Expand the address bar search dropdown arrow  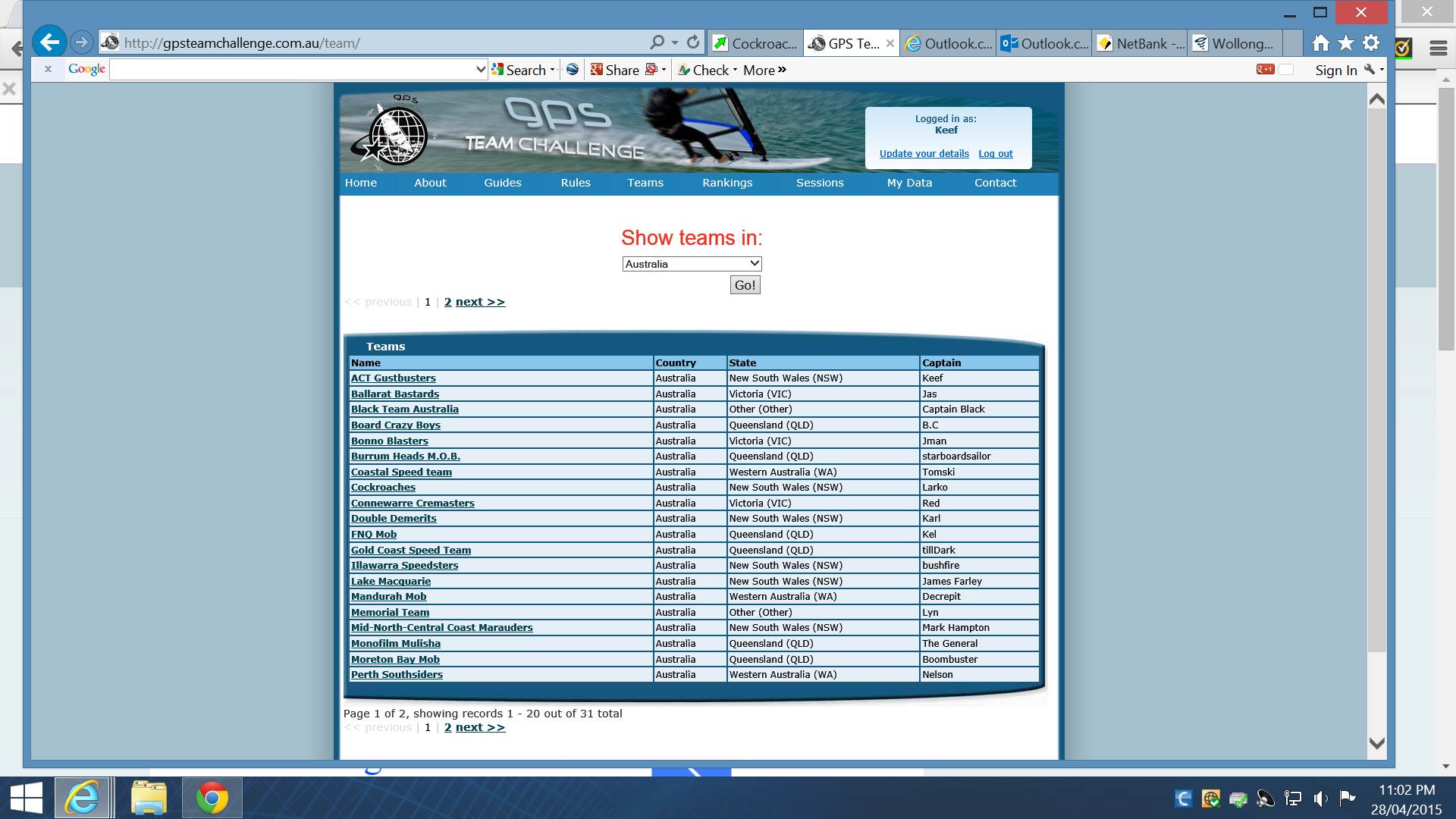674,43
